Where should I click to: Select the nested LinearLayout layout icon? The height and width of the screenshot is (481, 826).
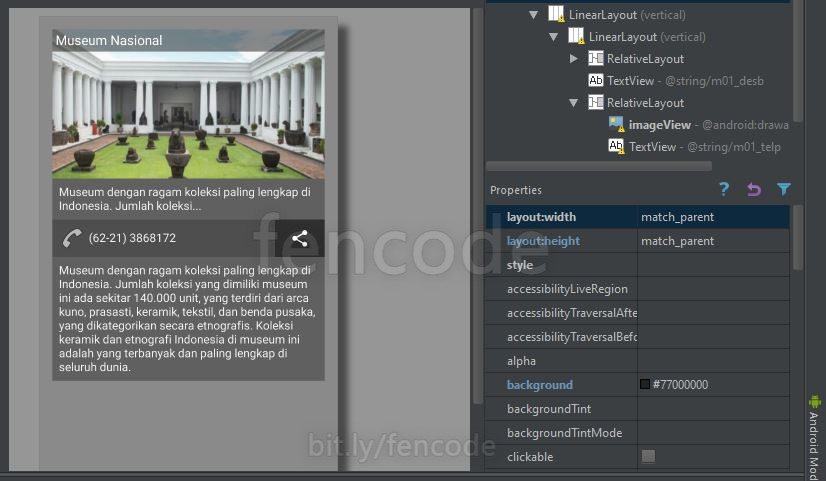pos(576,36)
